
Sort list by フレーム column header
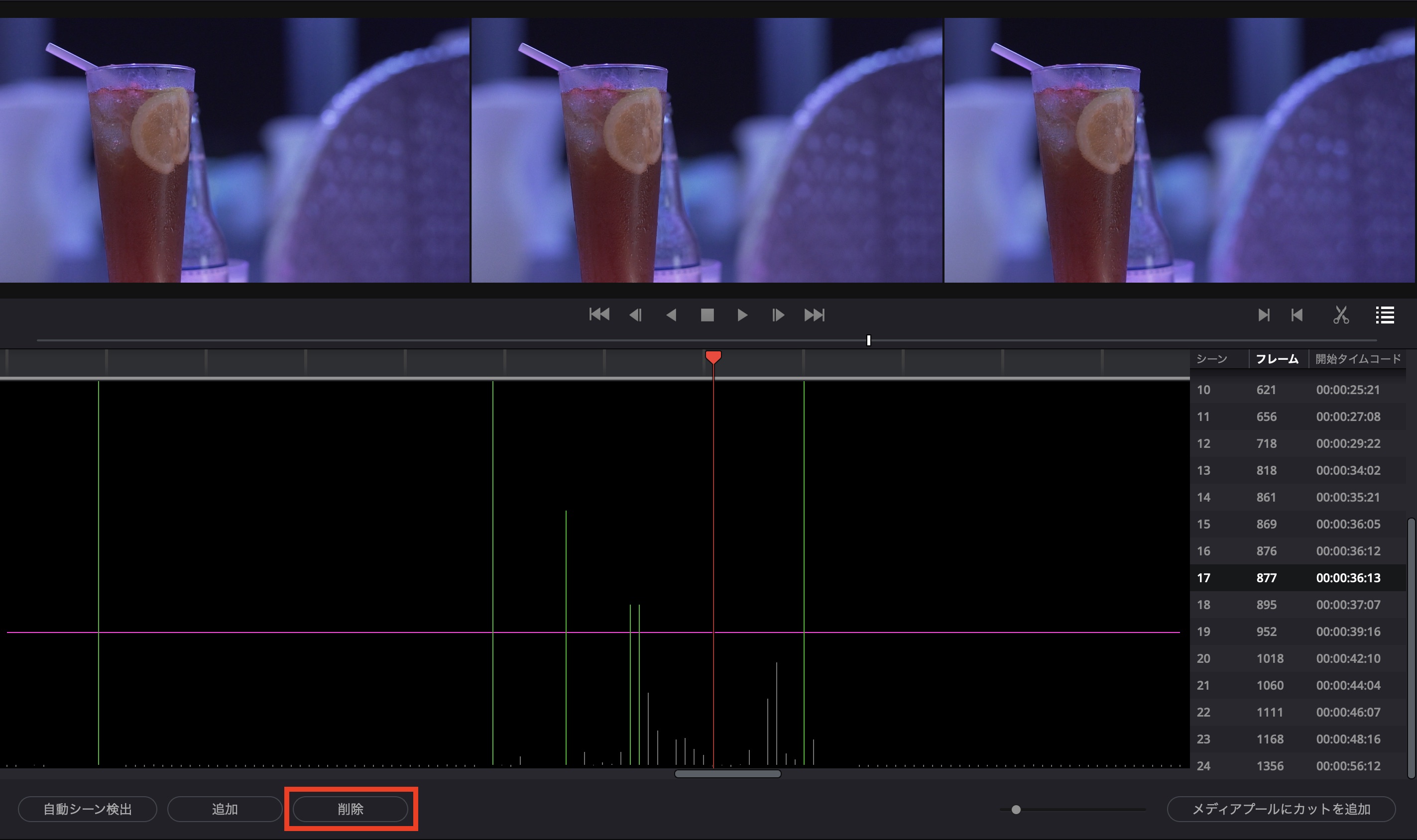[x=1277, y=359]
